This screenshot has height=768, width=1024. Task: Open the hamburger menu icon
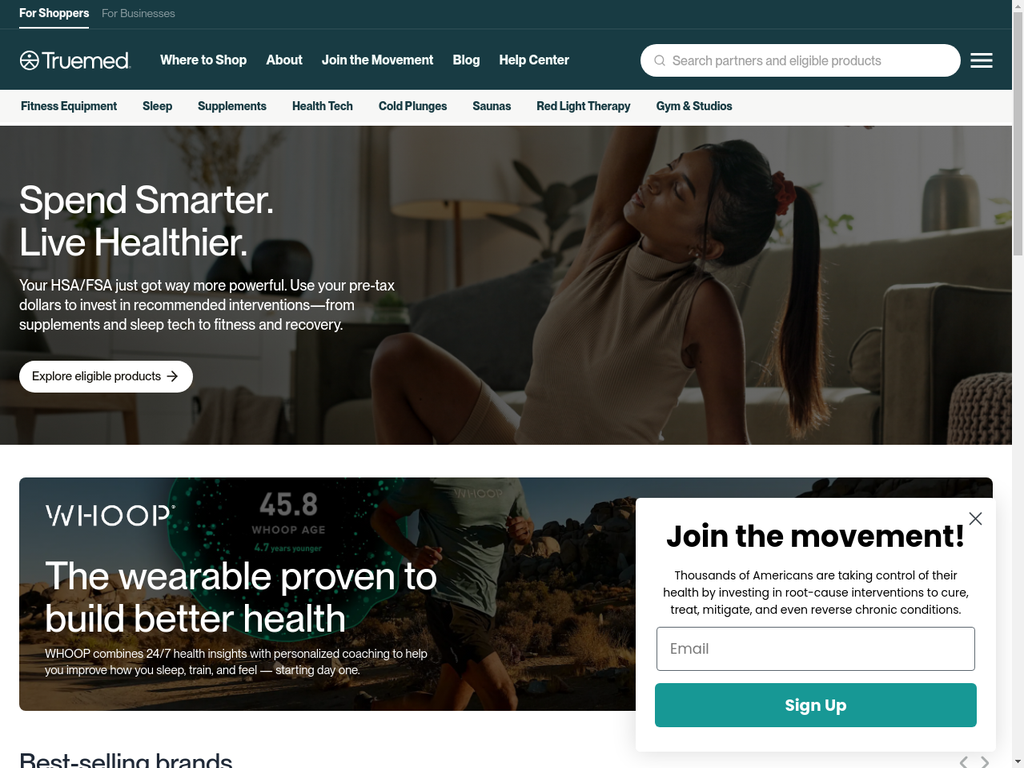(981, 61)
